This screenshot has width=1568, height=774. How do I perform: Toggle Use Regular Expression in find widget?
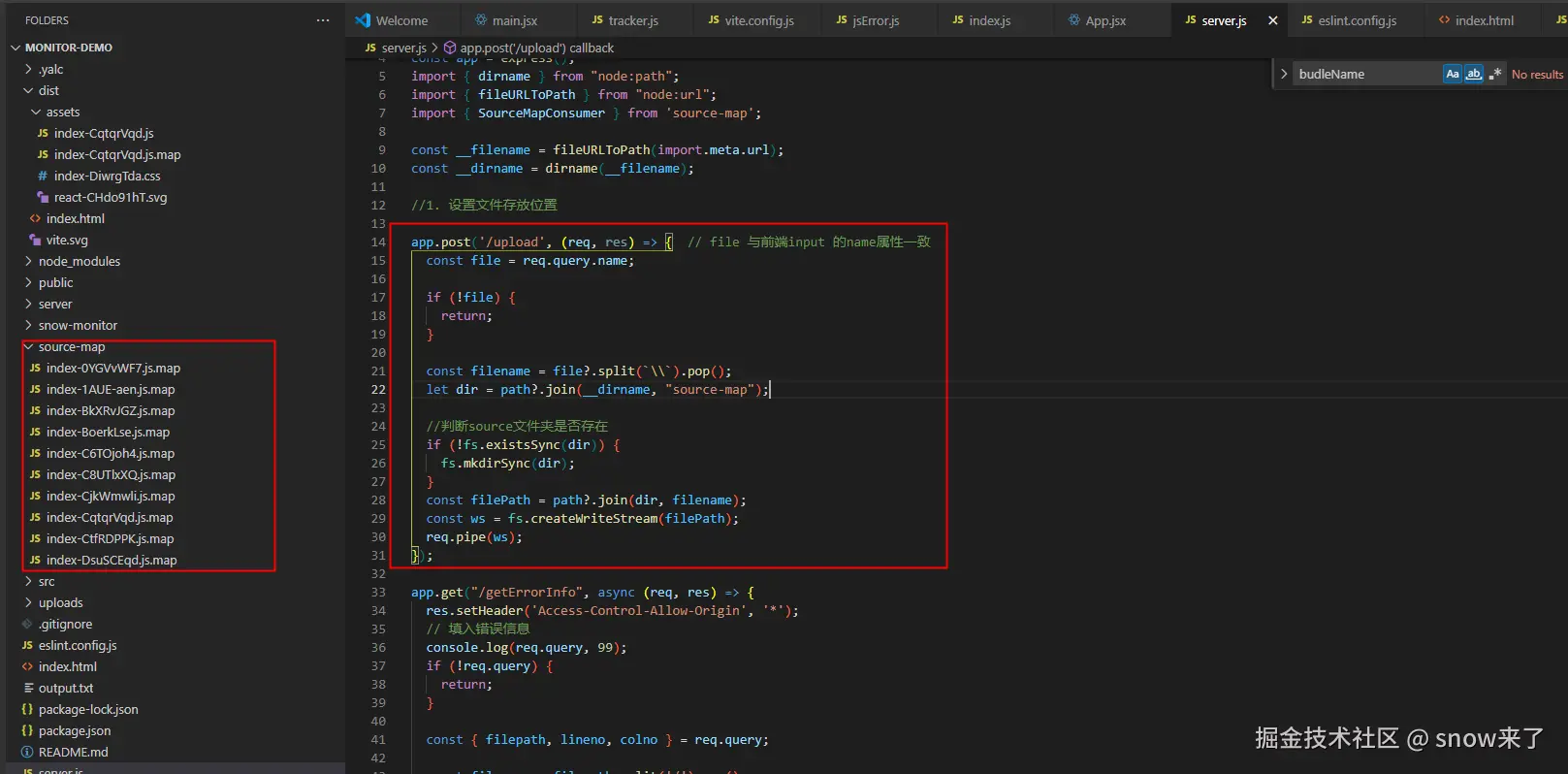pos(1494,74)
